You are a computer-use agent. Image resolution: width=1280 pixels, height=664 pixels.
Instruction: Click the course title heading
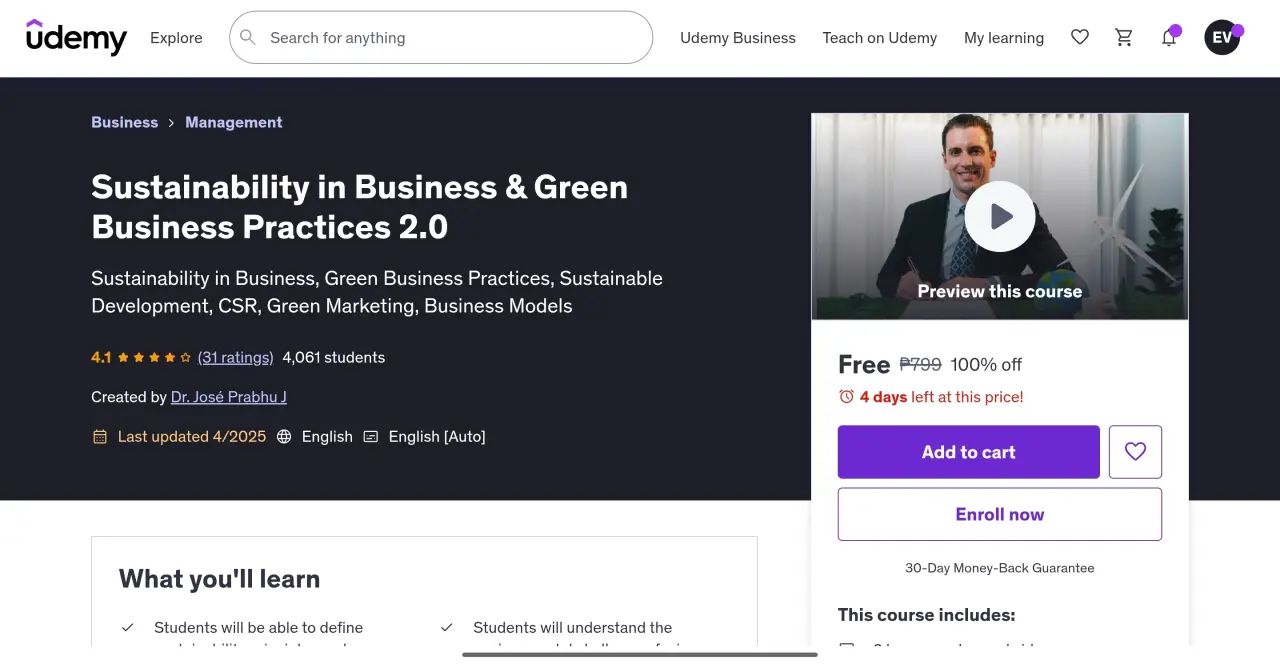(360, 207)
